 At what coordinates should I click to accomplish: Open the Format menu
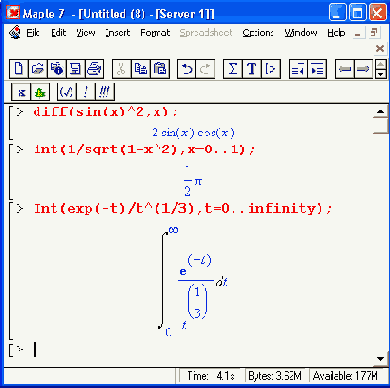pos(155,33)
